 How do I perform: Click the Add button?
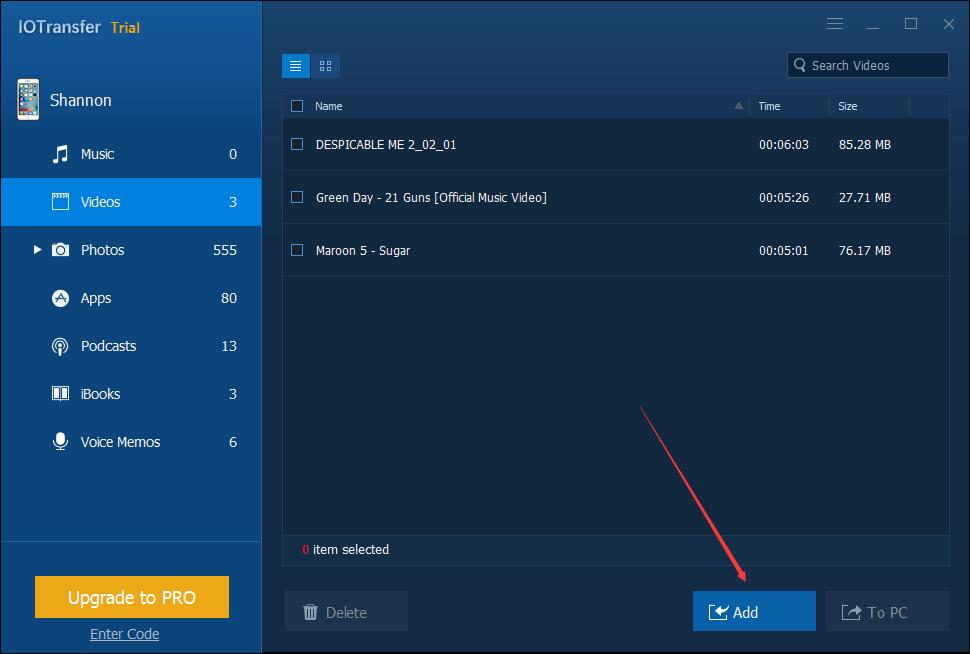(754, 611)
